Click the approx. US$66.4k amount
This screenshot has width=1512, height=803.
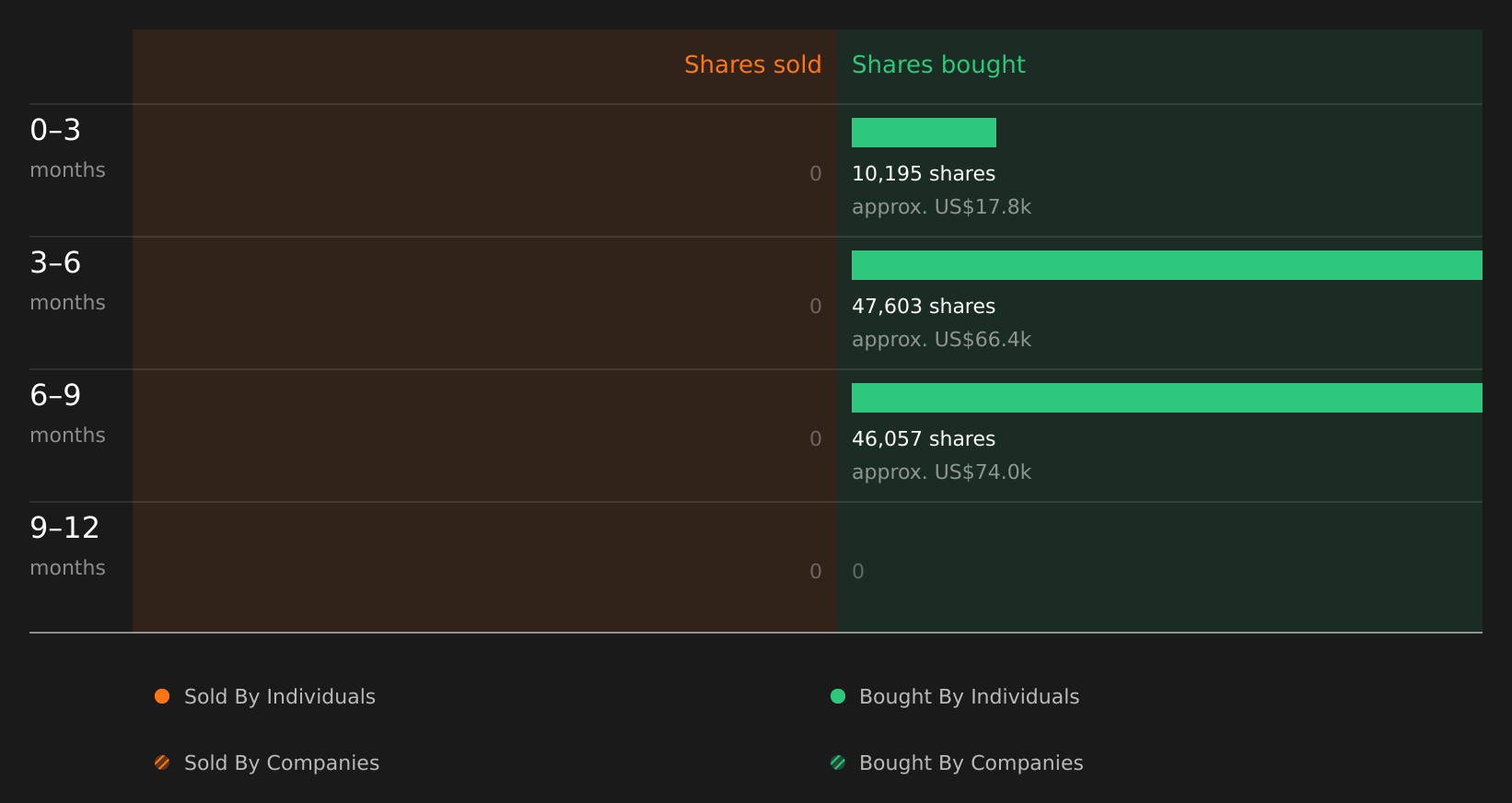941,340
